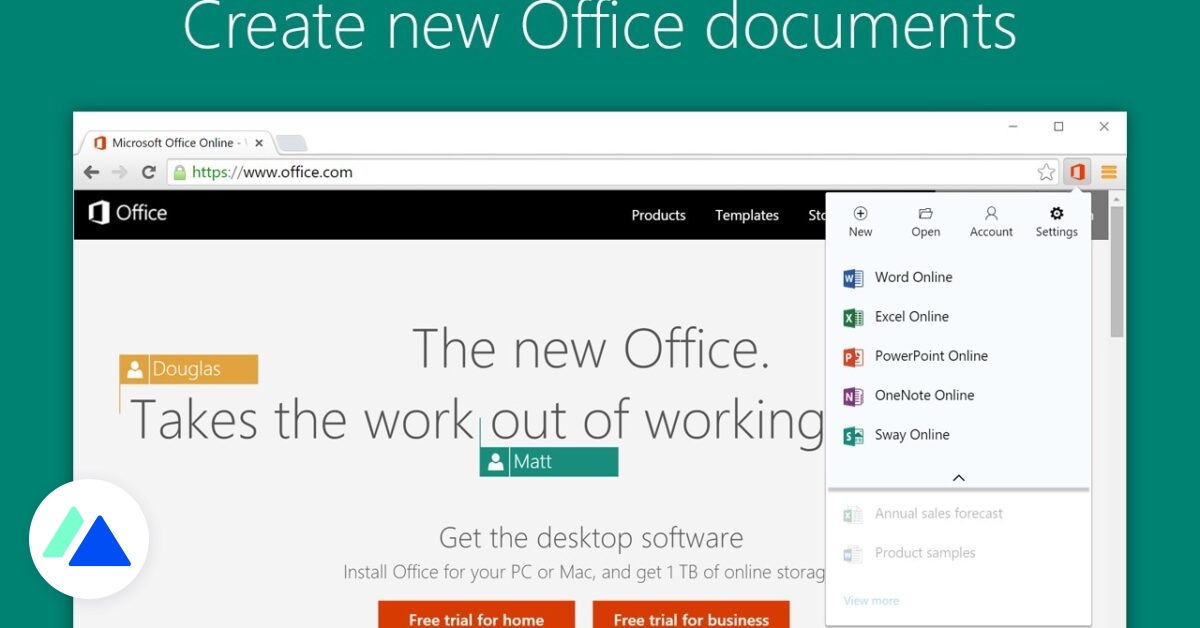Launch PowerPoint Online
Image resolution: width=1200 pixels, height=628 pixels.
point(931,356)
